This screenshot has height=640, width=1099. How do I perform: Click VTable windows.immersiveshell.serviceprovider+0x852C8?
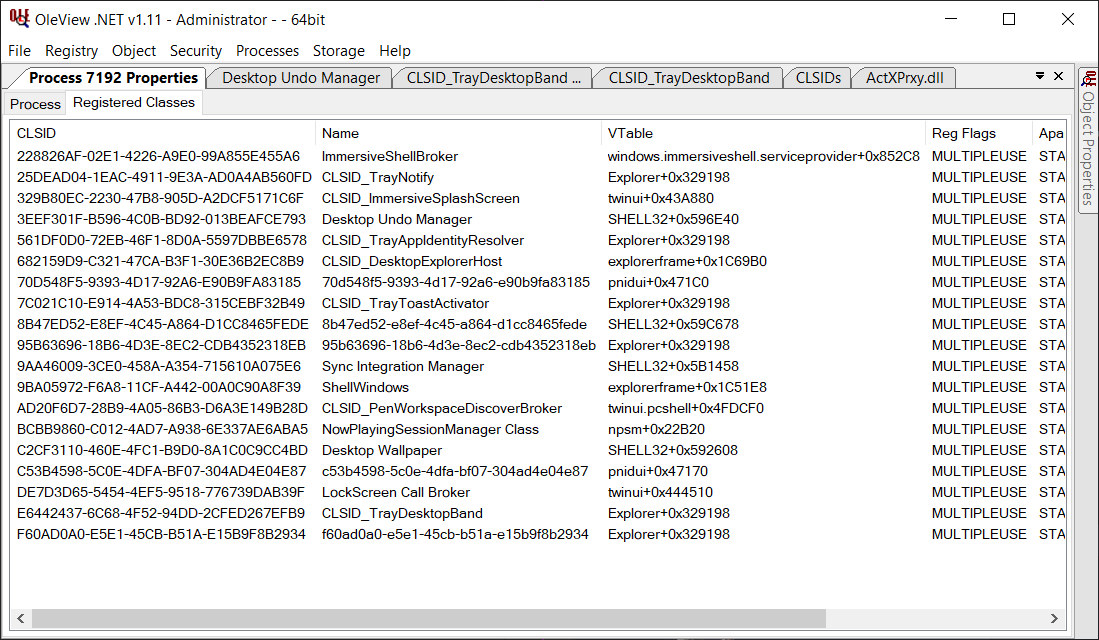coord(763,156)
